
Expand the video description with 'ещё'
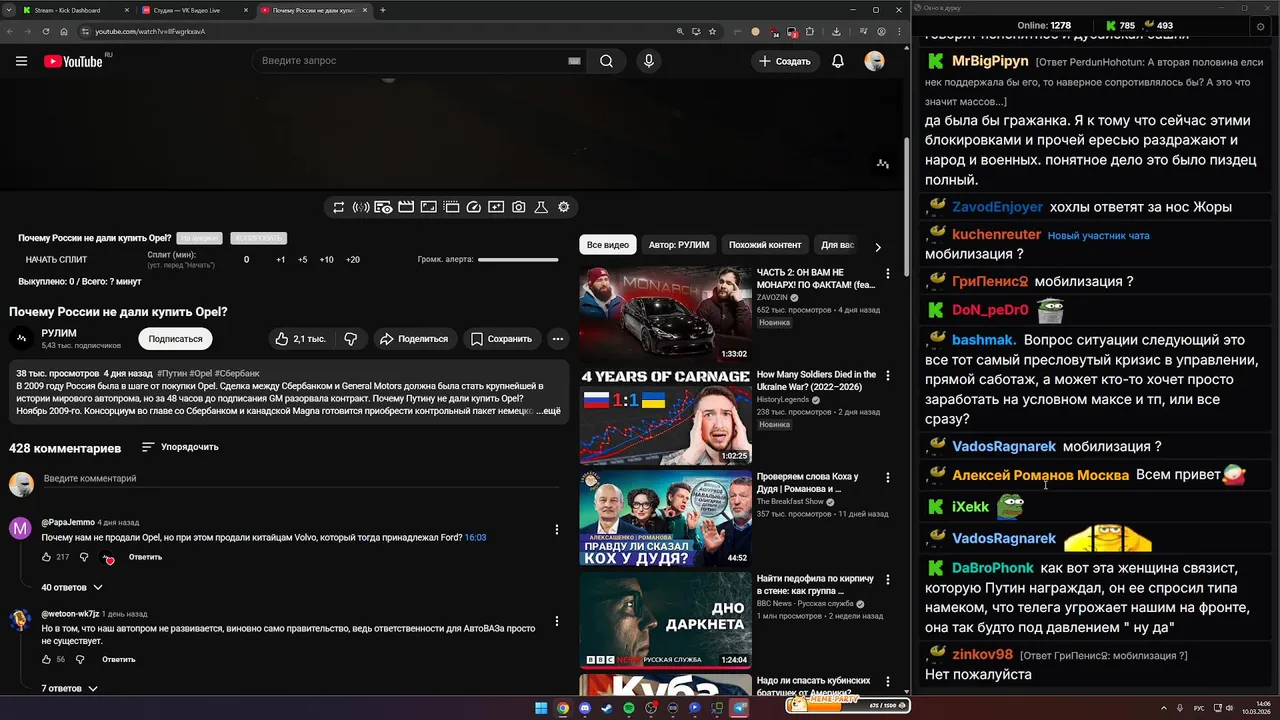pos(551,411)
